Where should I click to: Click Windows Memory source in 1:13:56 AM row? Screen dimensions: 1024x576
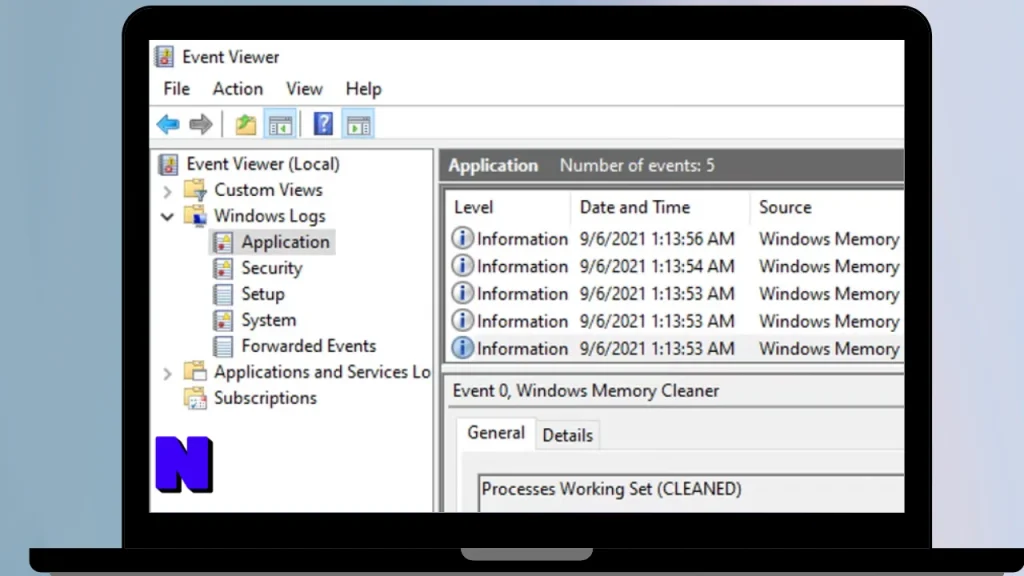point(829,239)
